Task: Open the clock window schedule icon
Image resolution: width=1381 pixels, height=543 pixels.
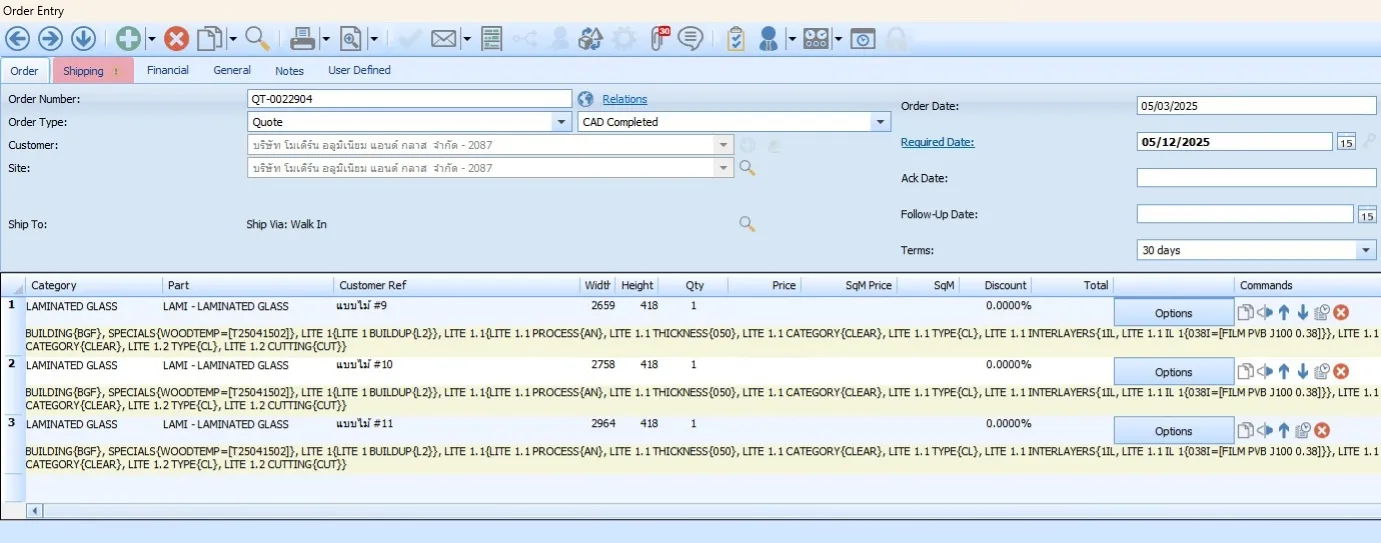Action: pos(863,39)
